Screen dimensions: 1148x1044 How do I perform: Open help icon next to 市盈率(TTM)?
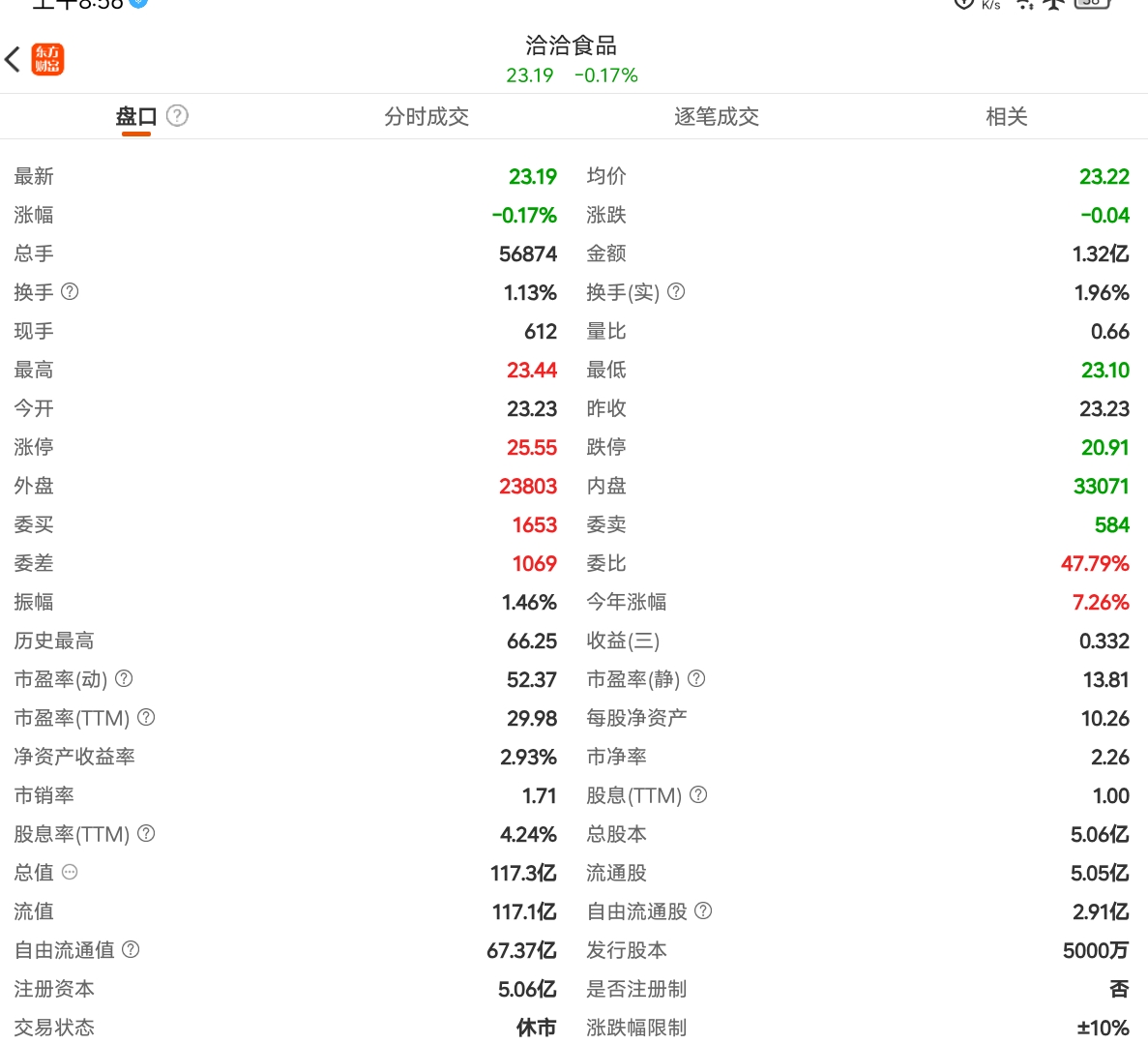tap(146, 717)
